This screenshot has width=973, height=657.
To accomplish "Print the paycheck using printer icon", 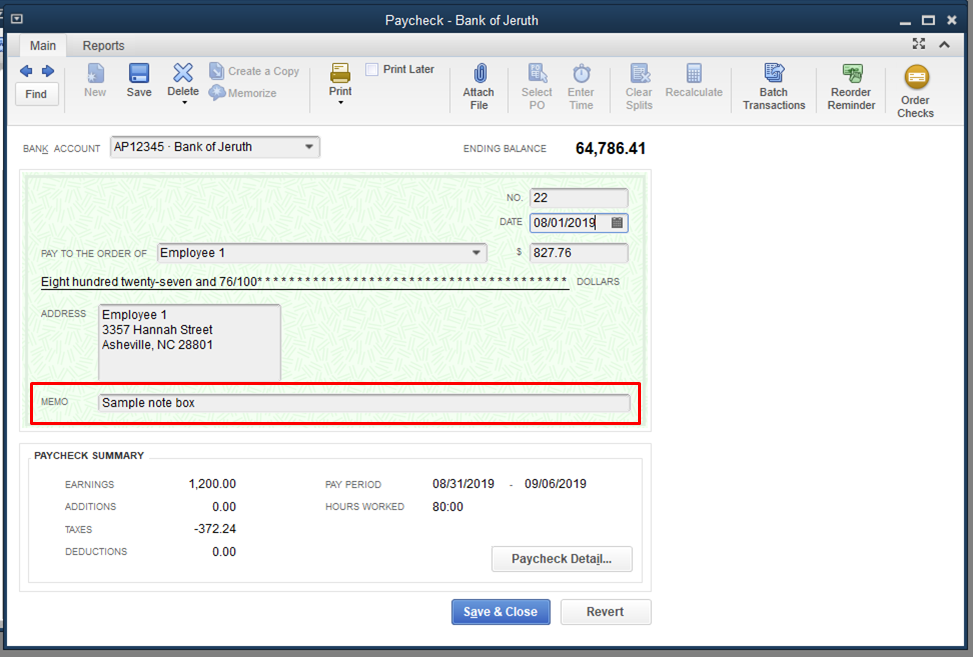I will 340,73.
